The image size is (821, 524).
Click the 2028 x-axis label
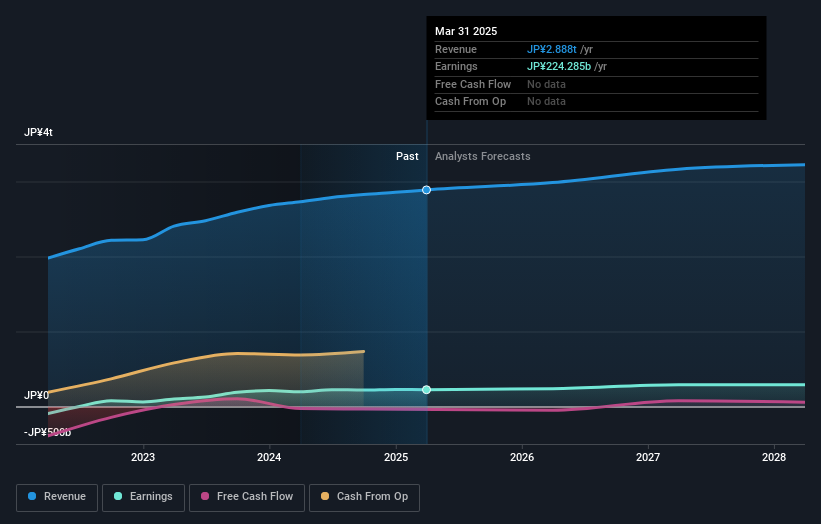click(774, 457)
